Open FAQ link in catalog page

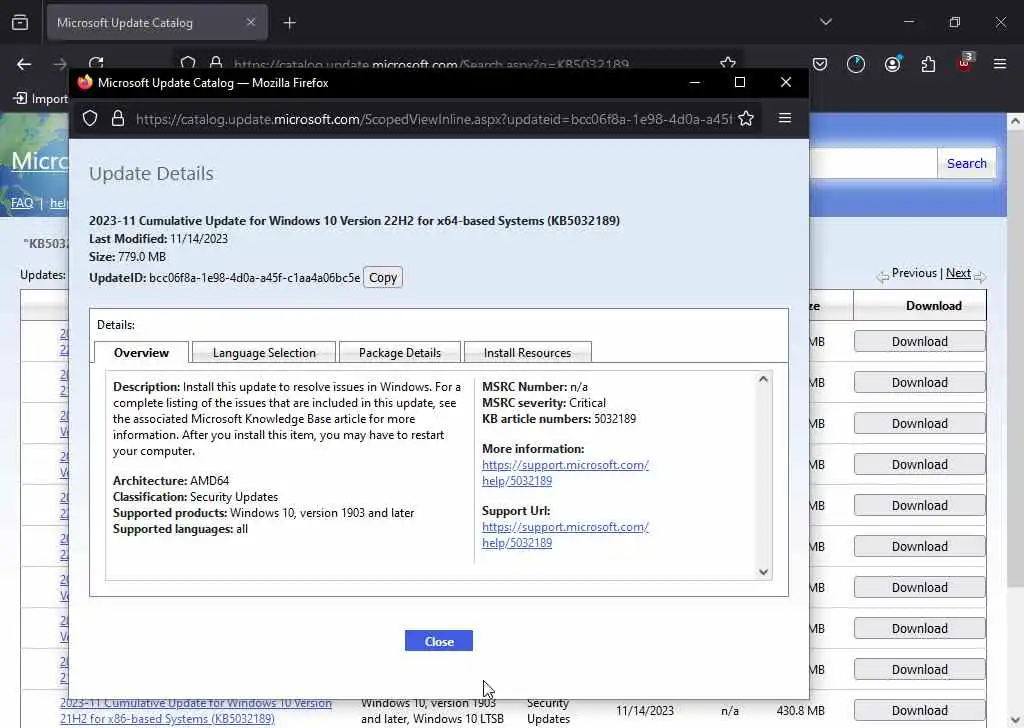point(22,202)
